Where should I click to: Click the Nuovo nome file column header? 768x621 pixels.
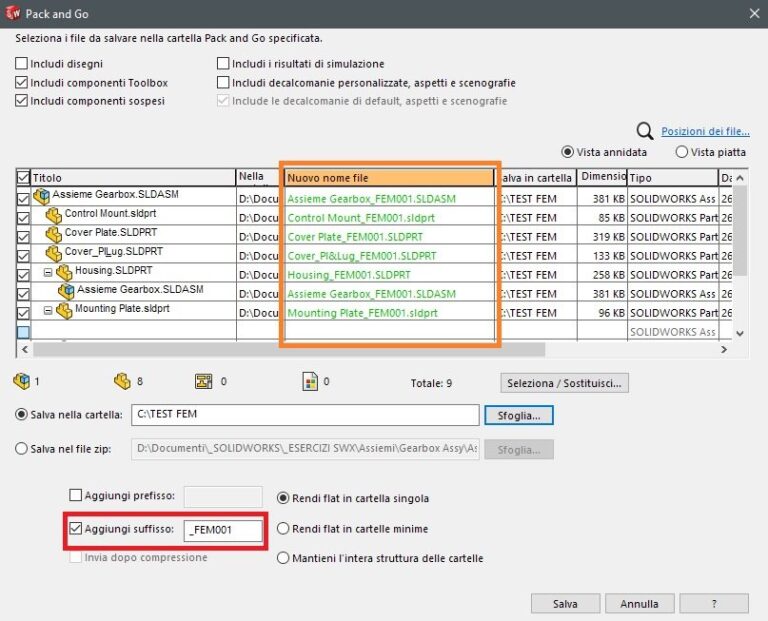click(x=389, y=177)
